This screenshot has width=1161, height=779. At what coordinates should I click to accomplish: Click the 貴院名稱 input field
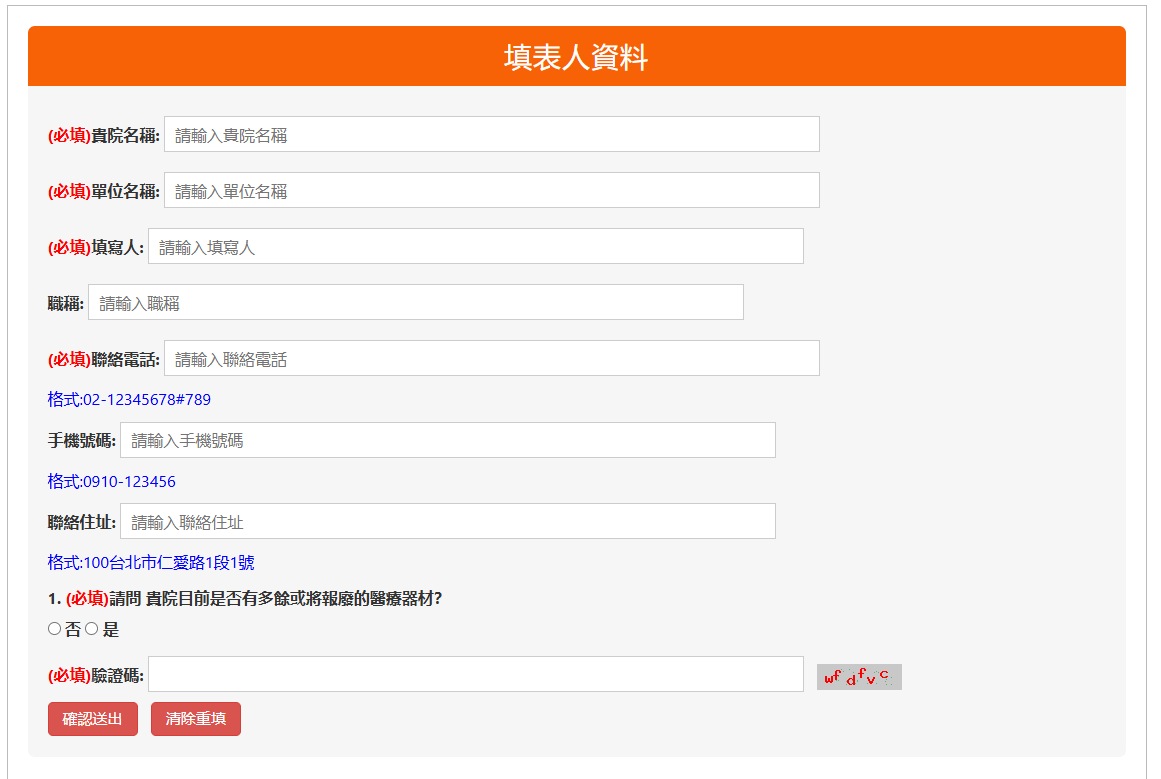(491, 135)
